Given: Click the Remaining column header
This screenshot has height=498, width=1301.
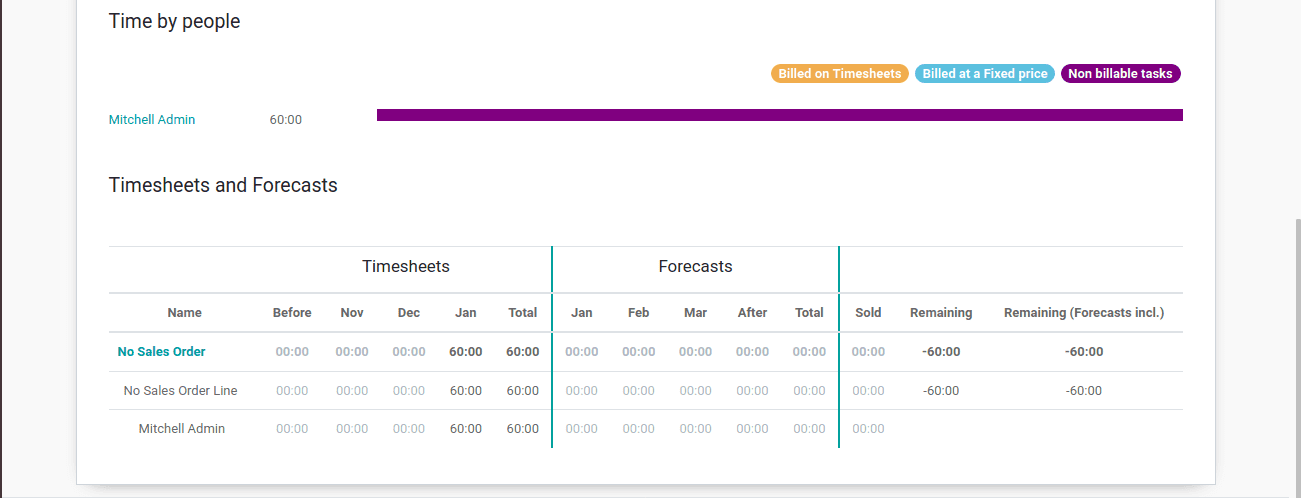Looking at the screenshot, I should tap(941, 313).
